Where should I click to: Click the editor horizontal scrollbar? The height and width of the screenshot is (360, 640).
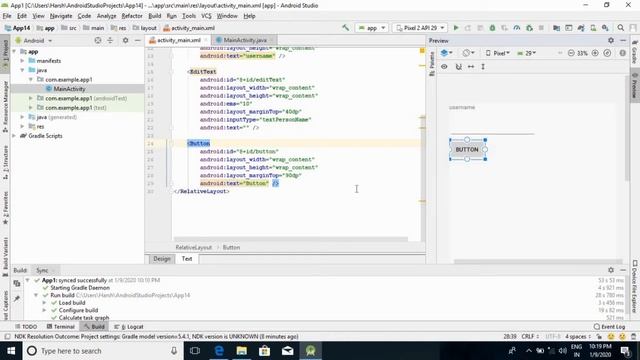[291, 239]
